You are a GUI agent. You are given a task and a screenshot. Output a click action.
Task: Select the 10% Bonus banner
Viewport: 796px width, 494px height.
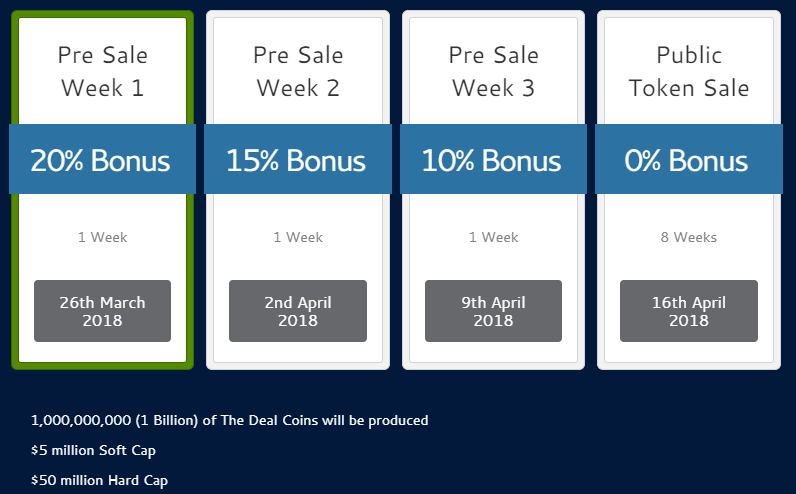click(493, 159)
